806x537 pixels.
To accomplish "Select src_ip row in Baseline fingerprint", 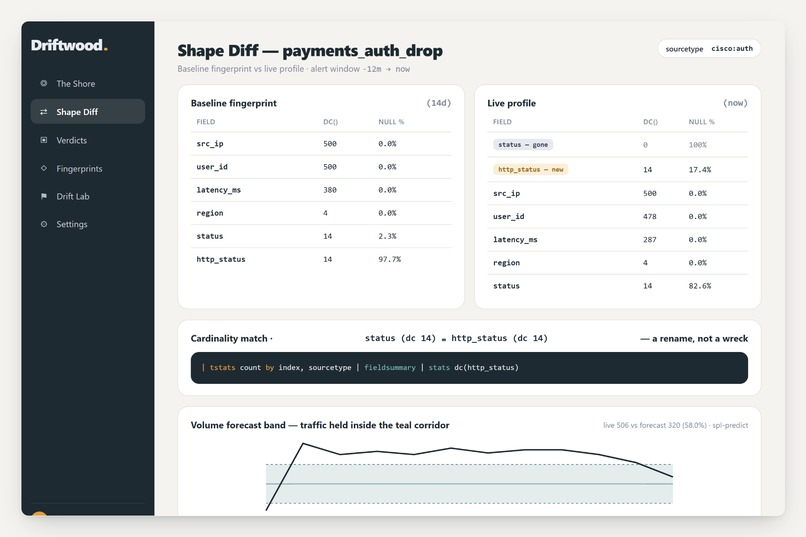I will [x=321, y=144].
